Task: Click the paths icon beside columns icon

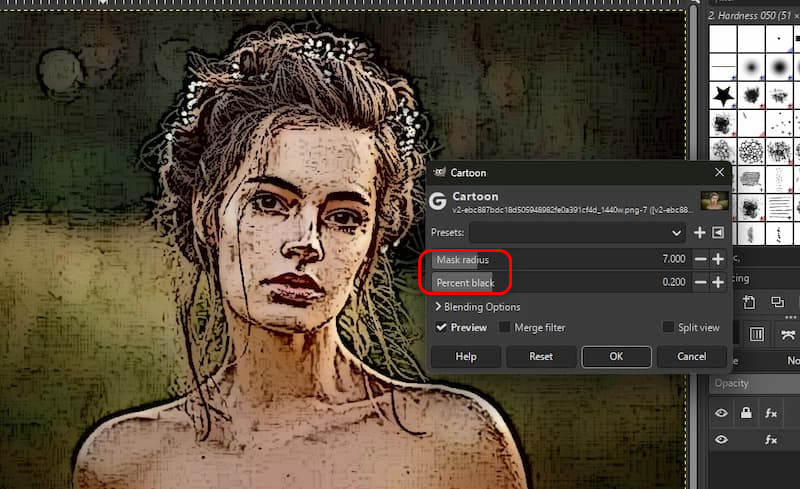Action: [788, 335]
